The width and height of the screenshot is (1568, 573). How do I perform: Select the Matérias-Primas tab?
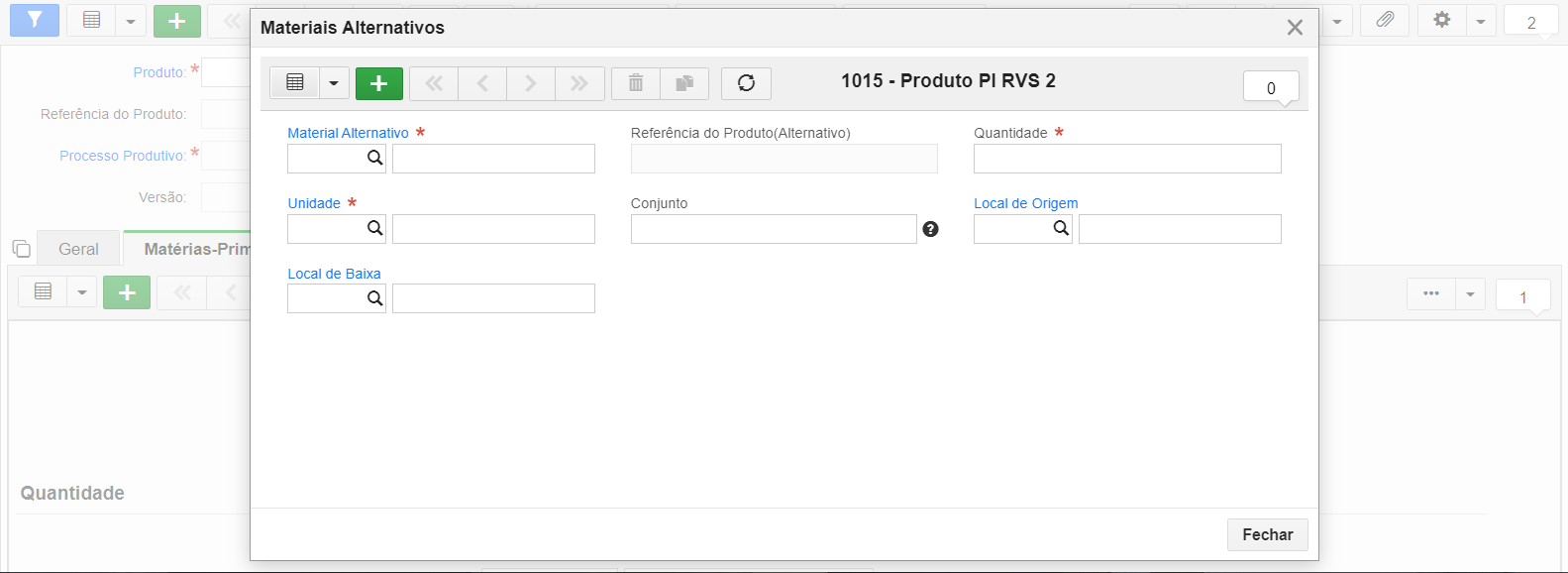(x=188, y=249)
